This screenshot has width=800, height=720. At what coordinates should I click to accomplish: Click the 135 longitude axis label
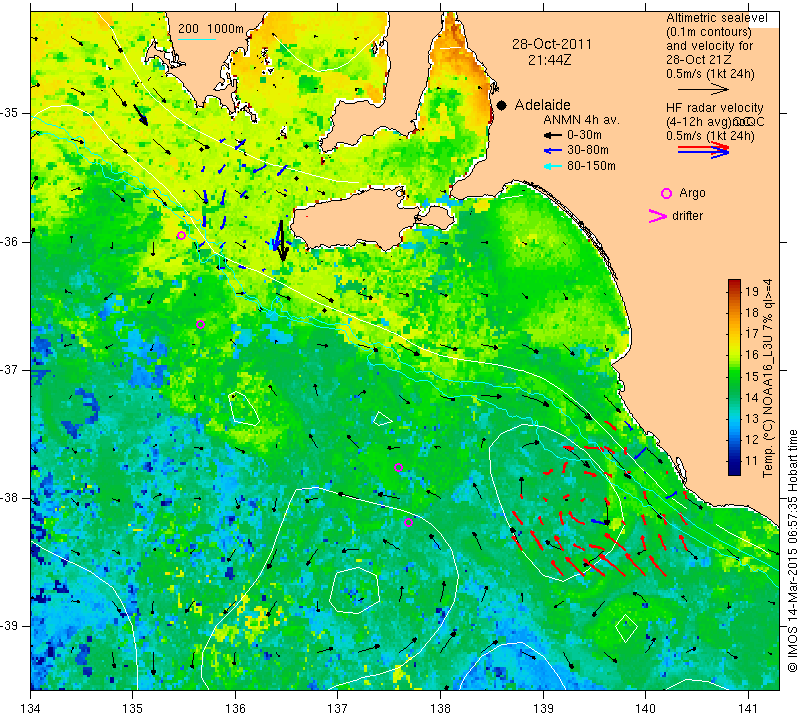click(x=133, y=708)
